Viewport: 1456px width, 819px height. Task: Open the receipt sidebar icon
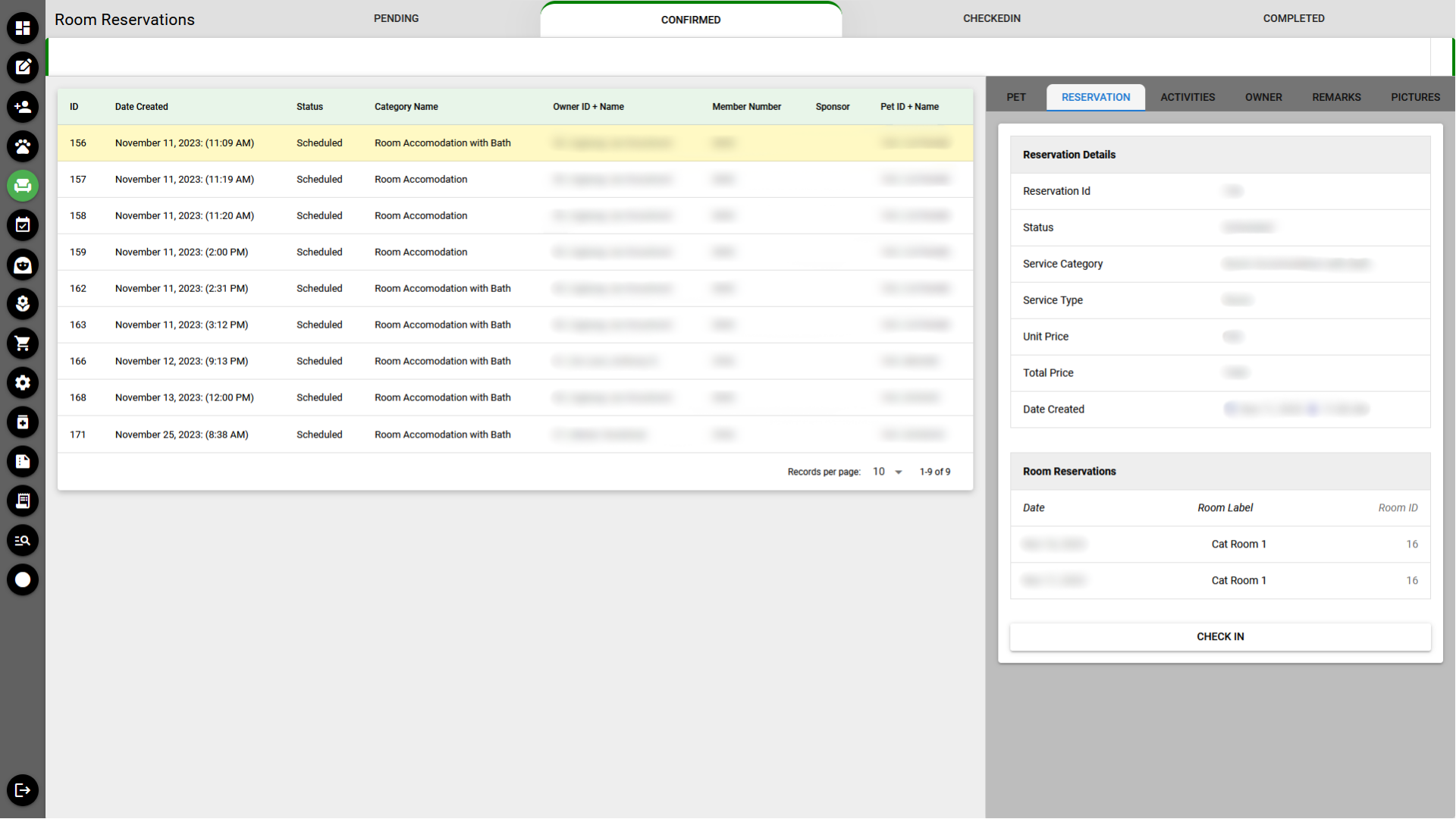tap(23, 501)
